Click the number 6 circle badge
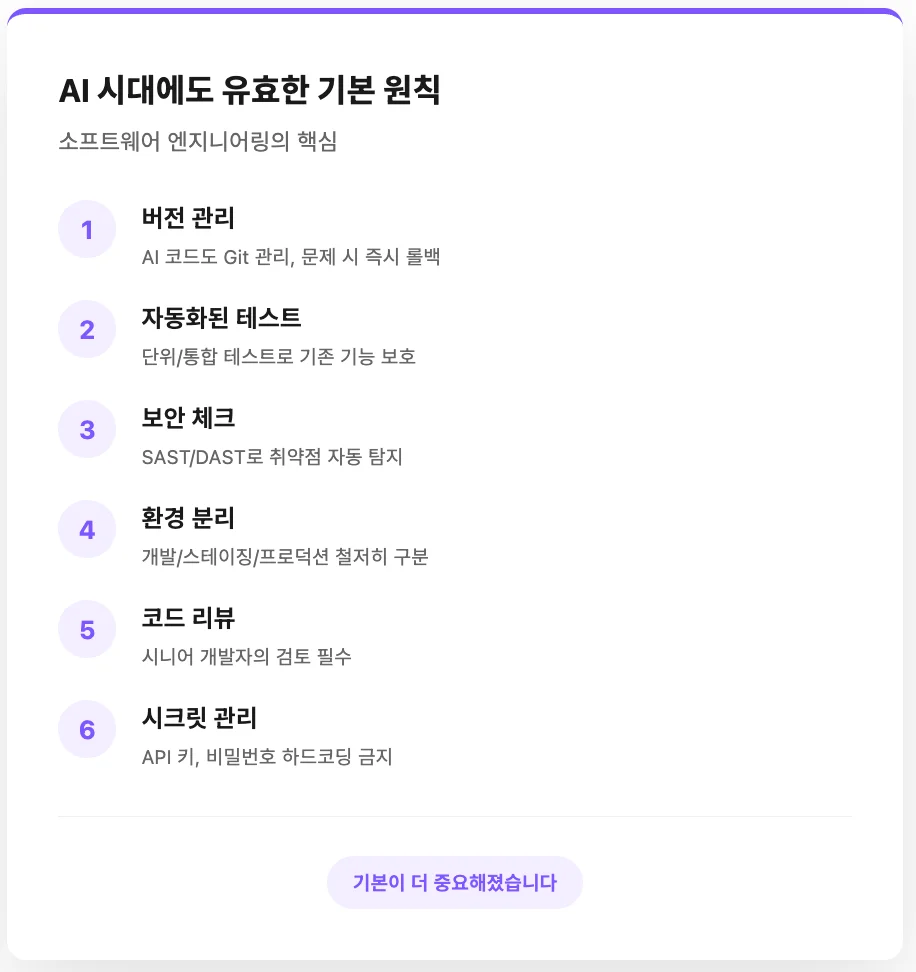This screenshot has width=916, height=972. tap(87, 730)
